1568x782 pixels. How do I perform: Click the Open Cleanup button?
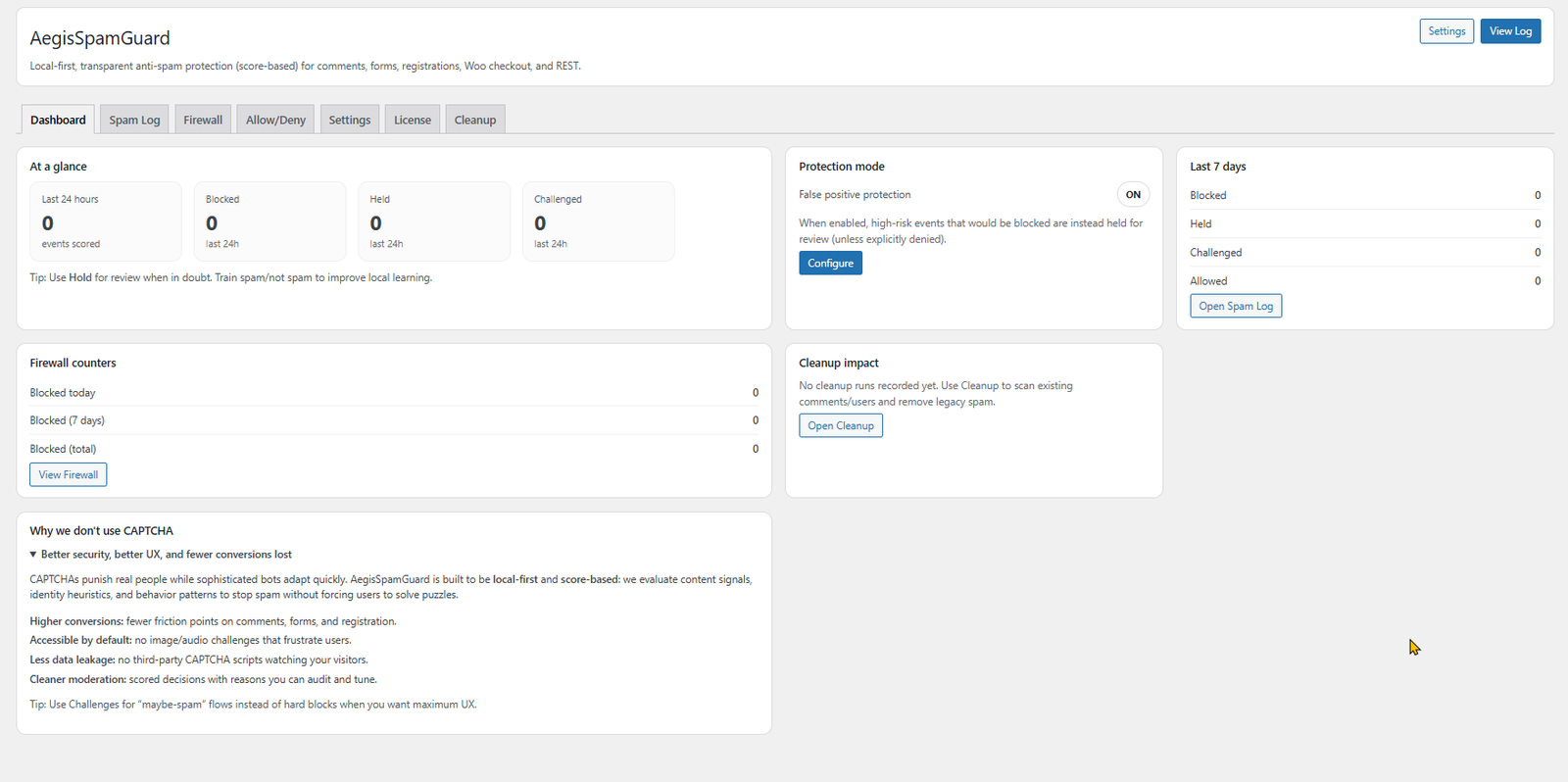[x=841, y=426]
